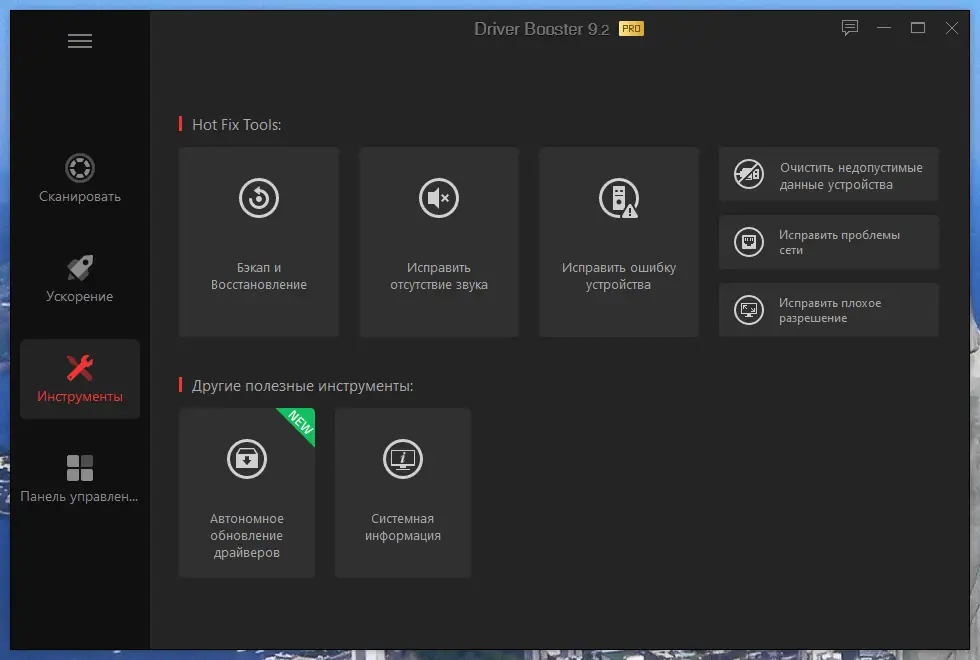Click the Hot Fix Tools heading
This screenshot has width=980, height=660.
click(236, 124)
